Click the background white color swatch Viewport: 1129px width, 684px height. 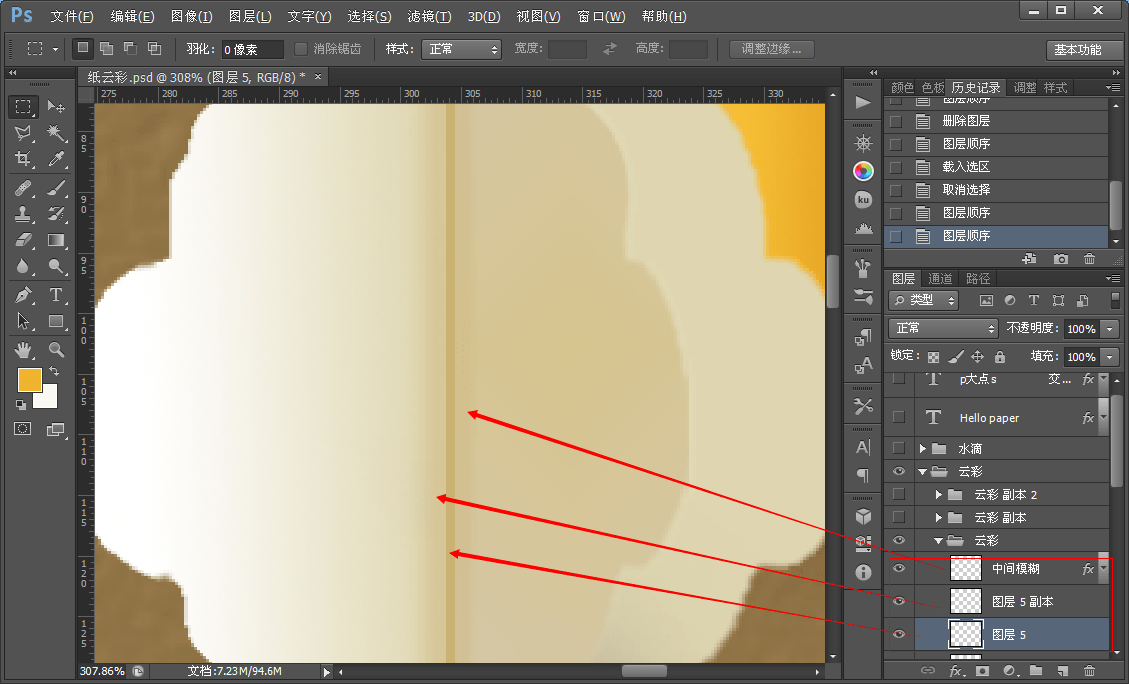click(x=48, y=399)
